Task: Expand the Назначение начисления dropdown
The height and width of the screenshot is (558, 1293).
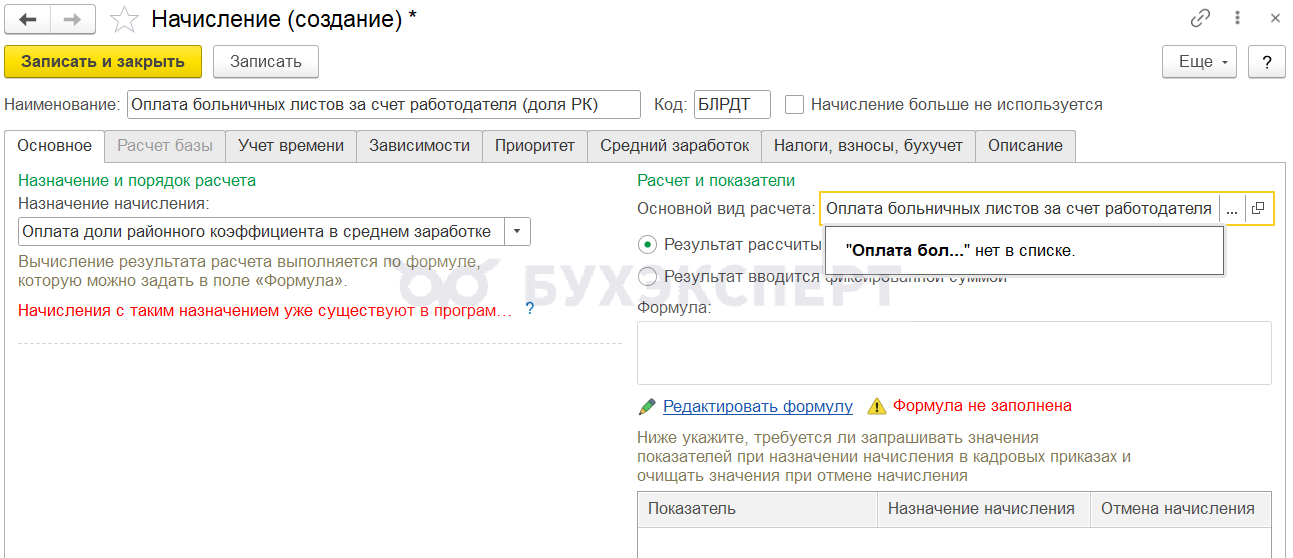Action: point(517,232)
